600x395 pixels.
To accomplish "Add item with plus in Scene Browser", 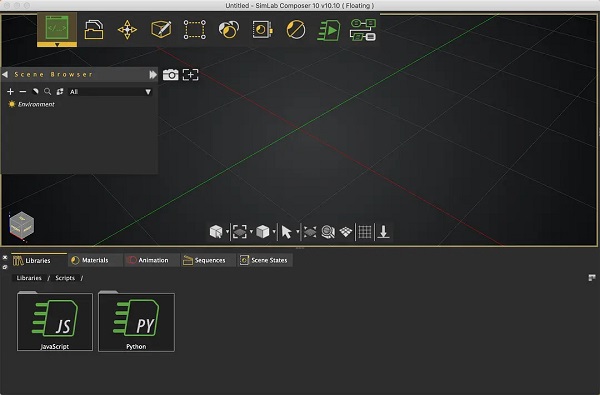I will (11, 91).
